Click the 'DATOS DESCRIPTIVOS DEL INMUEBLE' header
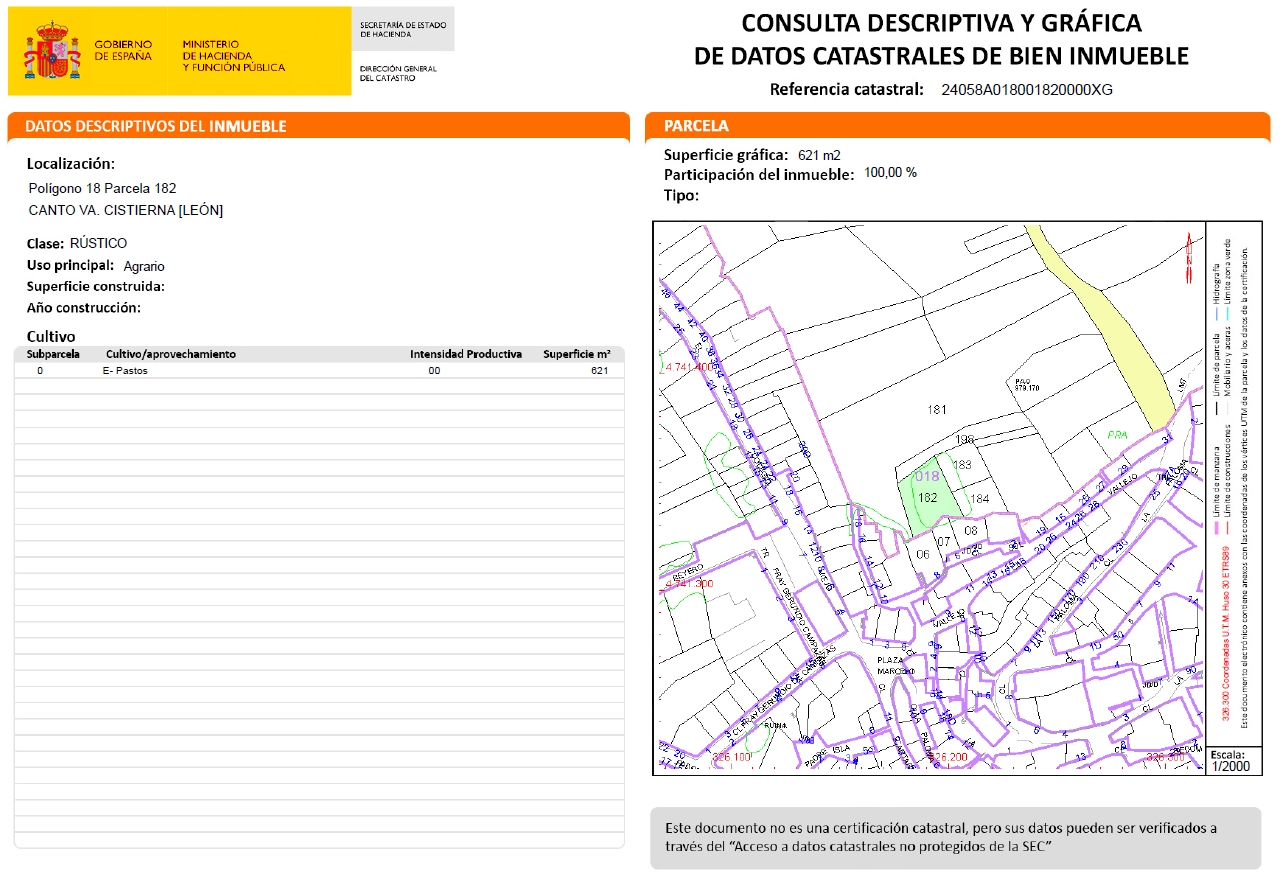The width and height of the screenshot is (1285, 881). (156, 126)
